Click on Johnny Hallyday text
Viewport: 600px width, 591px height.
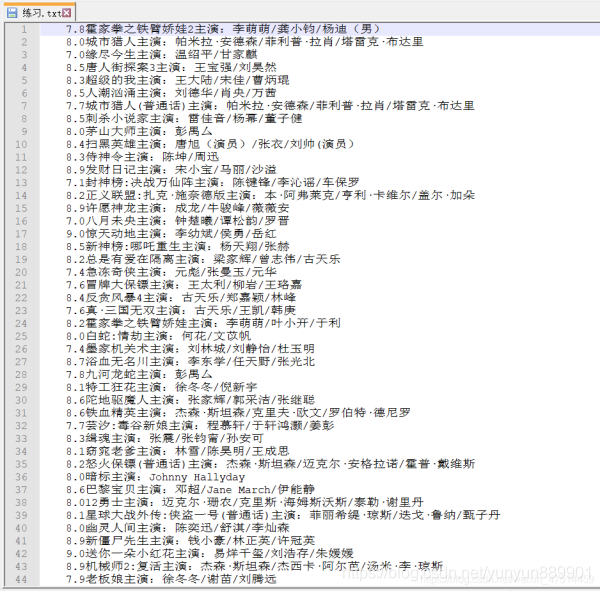[197, 477]
